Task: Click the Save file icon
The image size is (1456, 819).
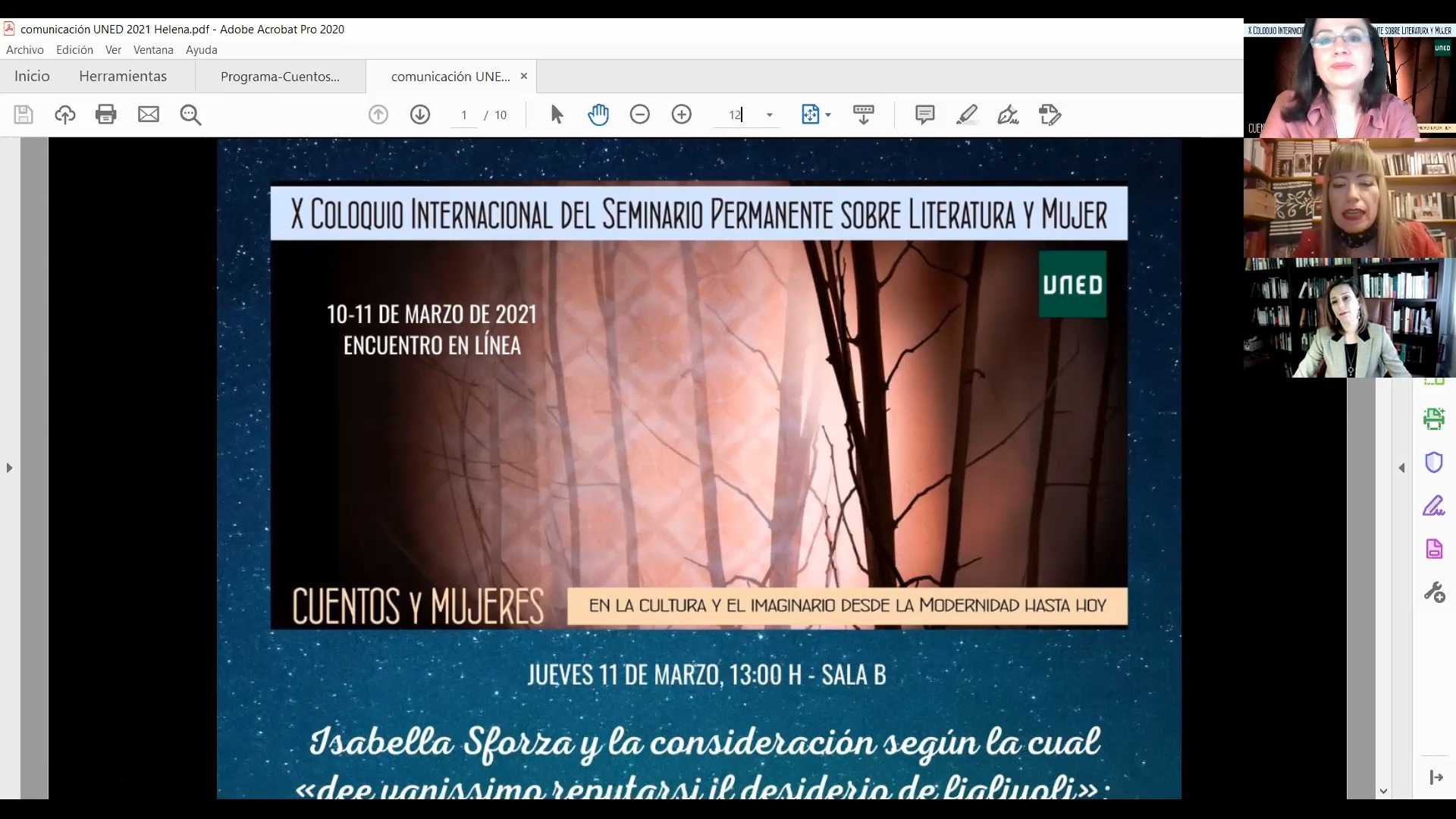Action: pyautogui.click(x=24, y=115)
